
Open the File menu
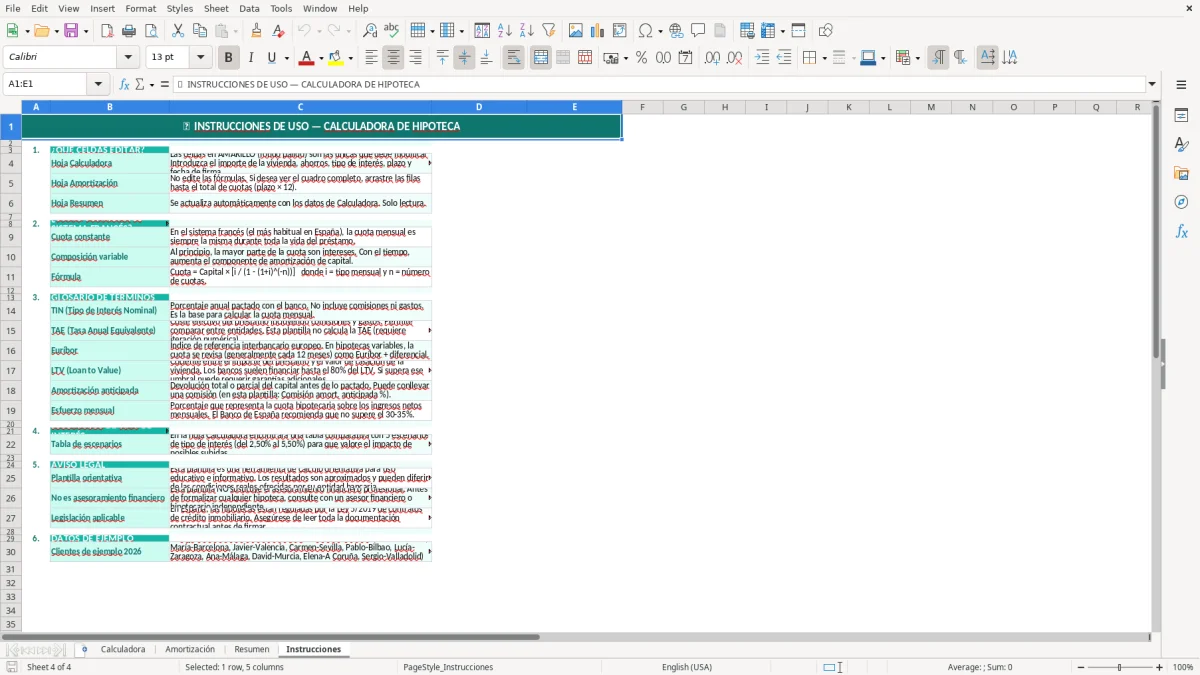point(13,8)
